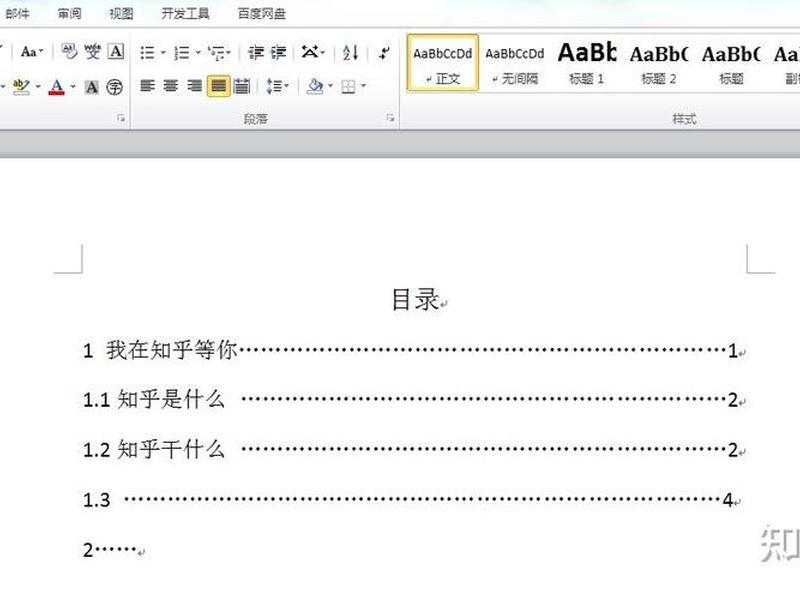800x600 pixels.
Task: Switch to the 视图 tab
Action: 121,13
